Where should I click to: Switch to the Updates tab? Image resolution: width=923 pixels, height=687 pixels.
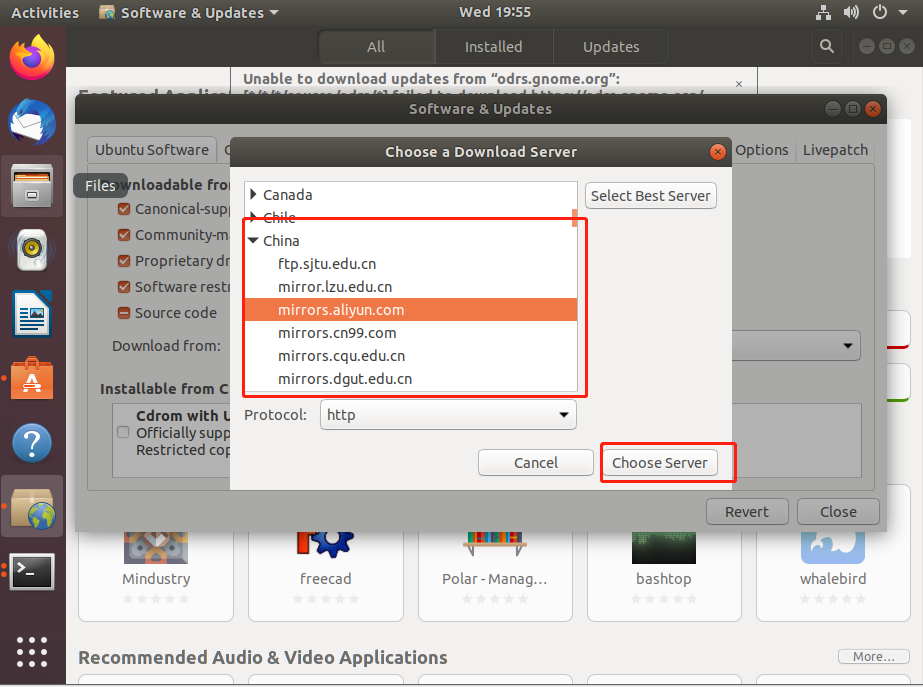point(611,47)
